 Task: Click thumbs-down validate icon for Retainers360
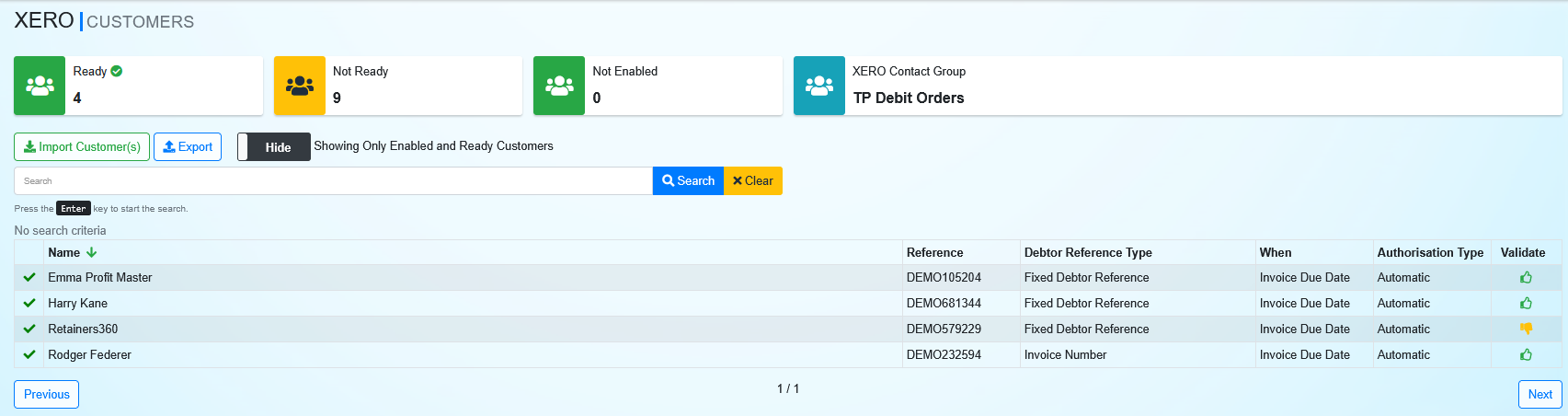pos(1527,329)
